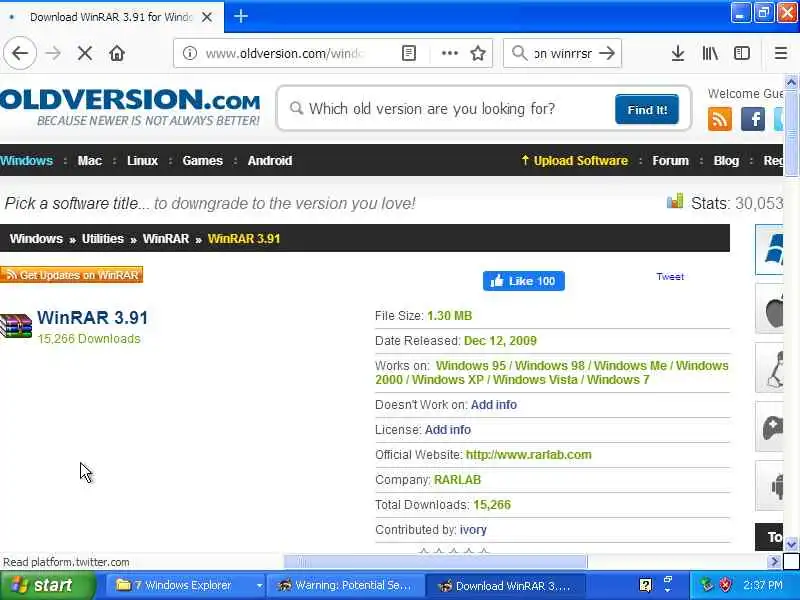This screenshot has height=600, width=800.
Task: Select the Windows platform sidebar icon
Action: (x=769, y=249)
